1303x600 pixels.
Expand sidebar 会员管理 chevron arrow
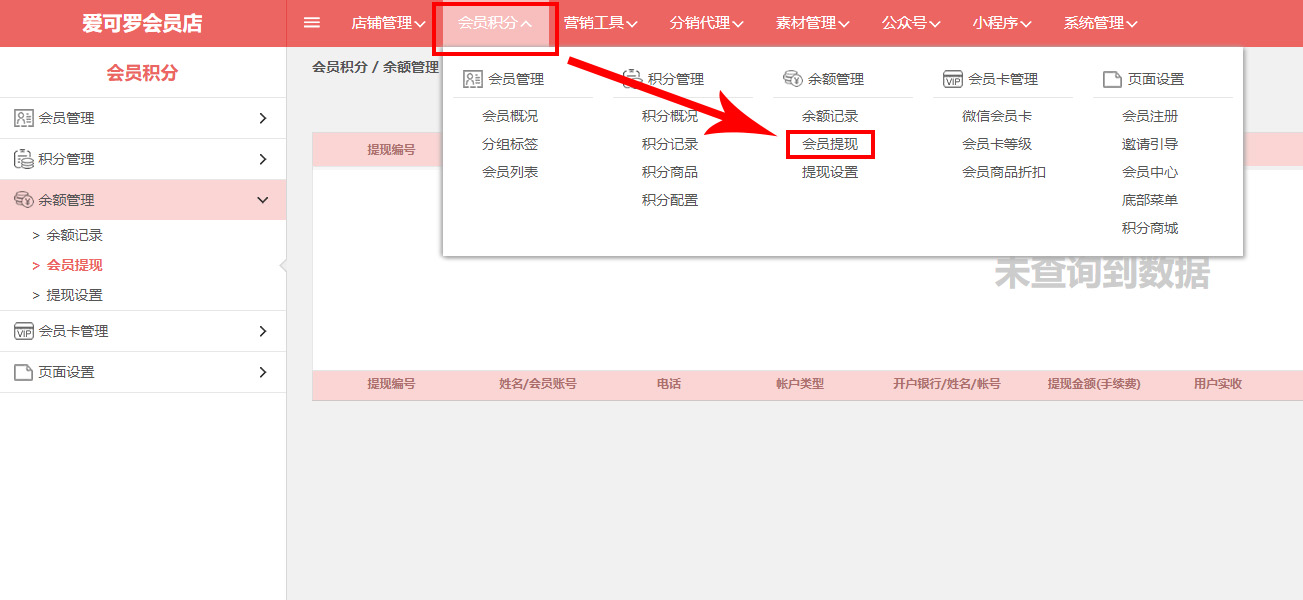(263, 118)
